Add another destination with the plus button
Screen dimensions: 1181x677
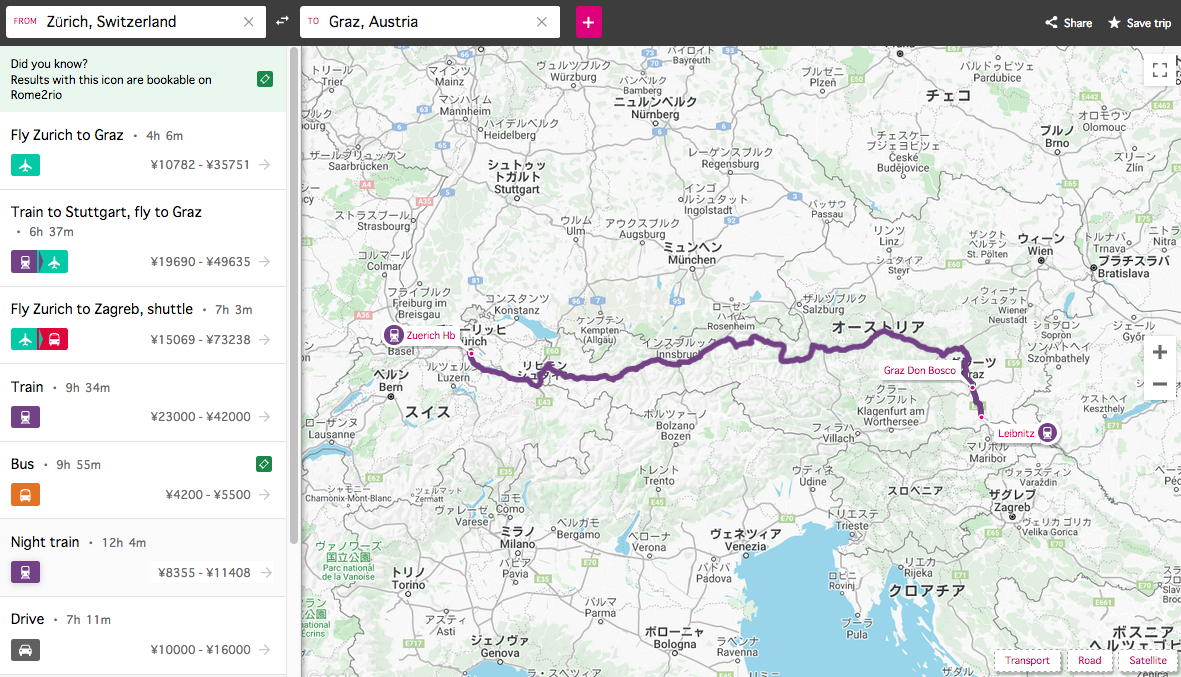pyautogui.click(x=588, y=22)
